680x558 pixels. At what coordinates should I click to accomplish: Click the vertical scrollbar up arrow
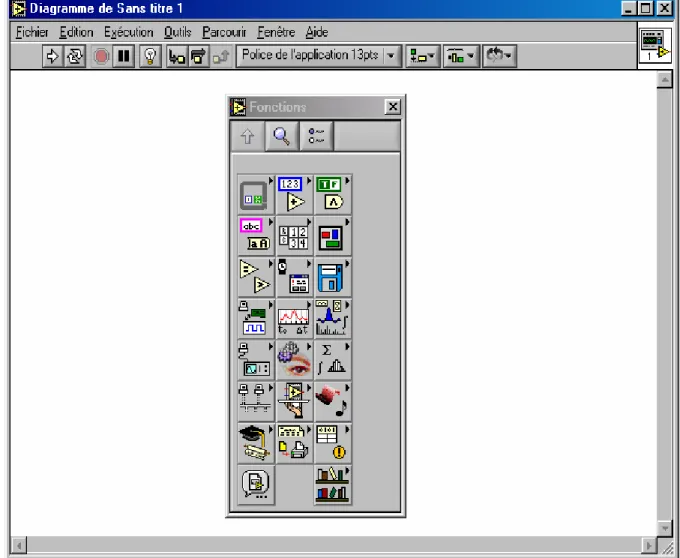pos(664,80)
